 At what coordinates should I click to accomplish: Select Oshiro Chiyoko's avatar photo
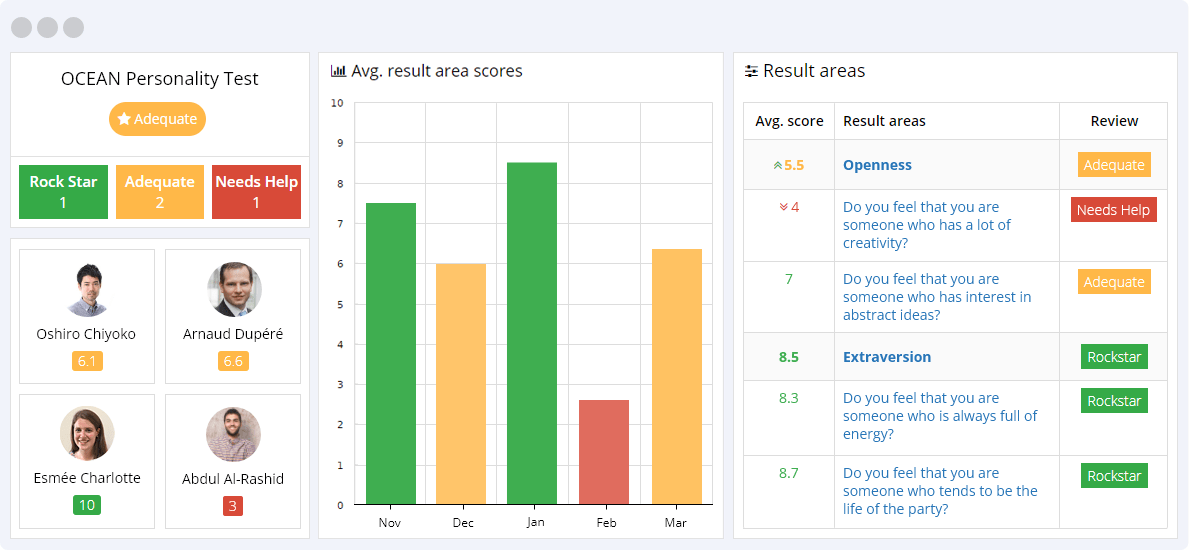pyautogui.click(x=87, y=290)
